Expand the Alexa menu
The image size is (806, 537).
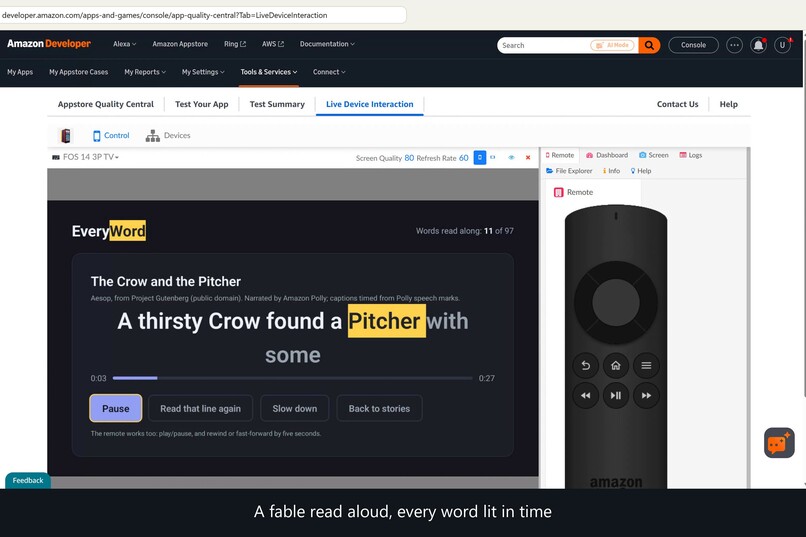click(x=124, y=44)
